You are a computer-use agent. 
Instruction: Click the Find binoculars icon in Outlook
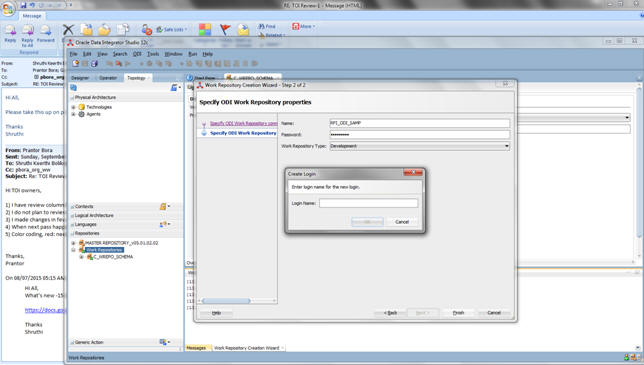(x=261, y=26)
